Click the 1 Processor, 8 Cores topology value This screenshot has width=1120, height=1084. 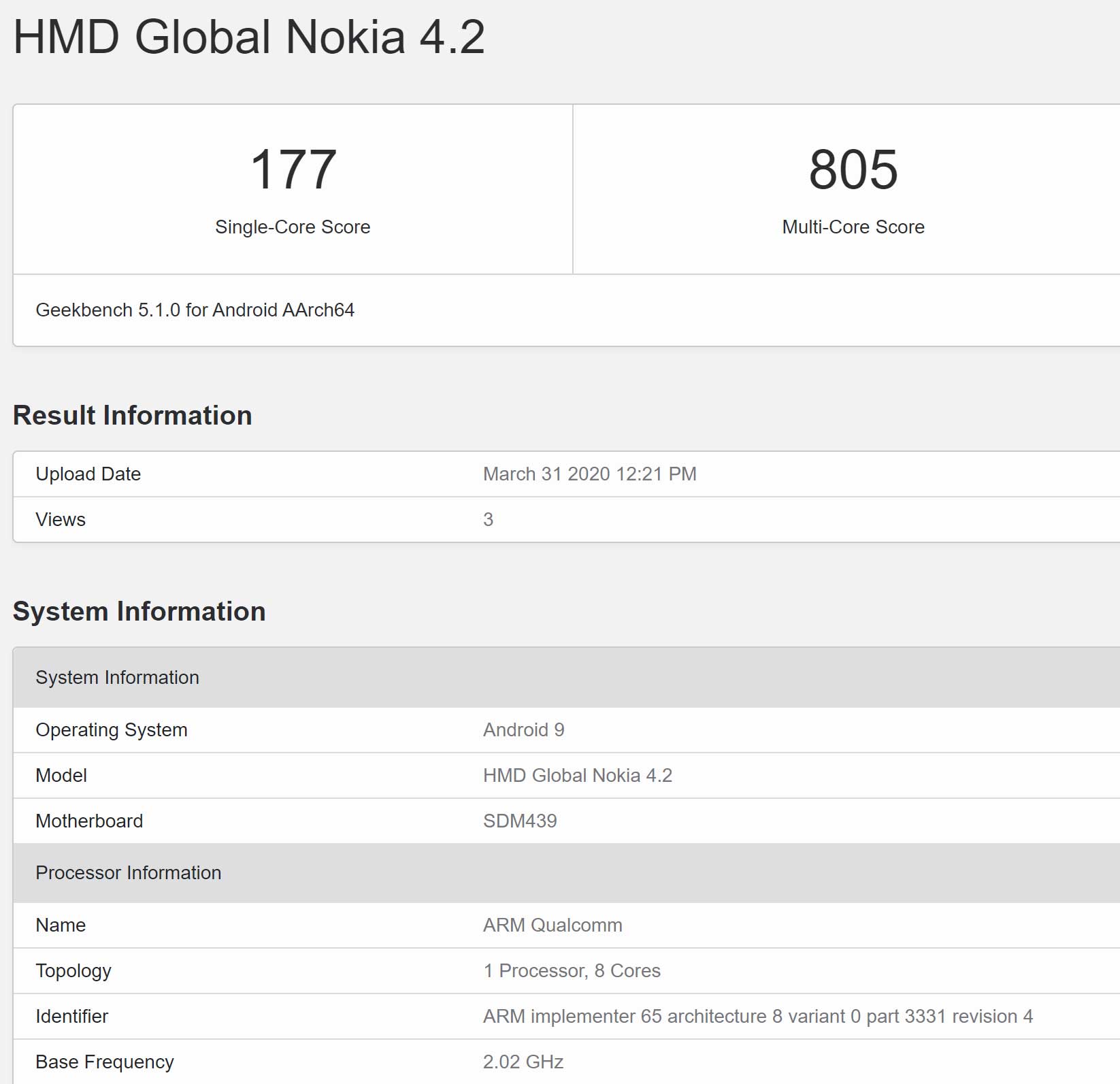(572, 971)
